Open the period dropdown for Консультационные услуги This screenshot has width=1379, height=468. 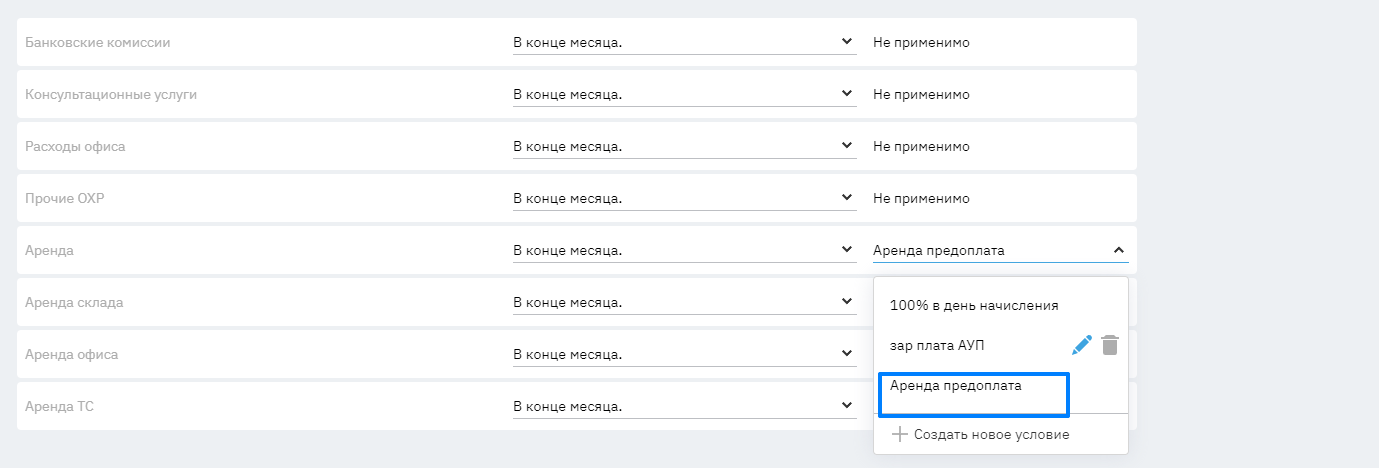[684, 95]
